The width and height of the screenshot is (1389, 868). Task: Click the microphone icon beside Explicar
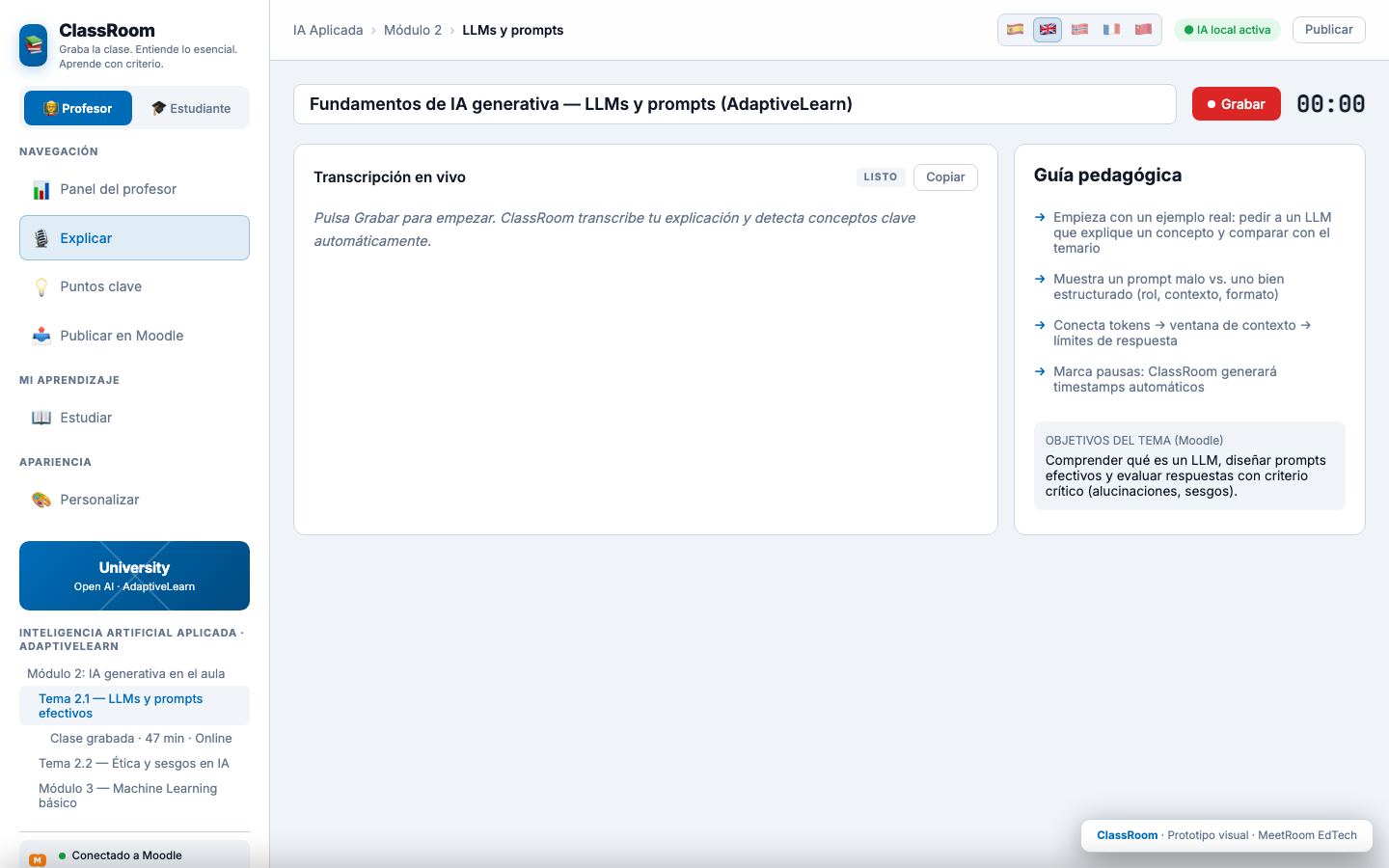[41, 238]
